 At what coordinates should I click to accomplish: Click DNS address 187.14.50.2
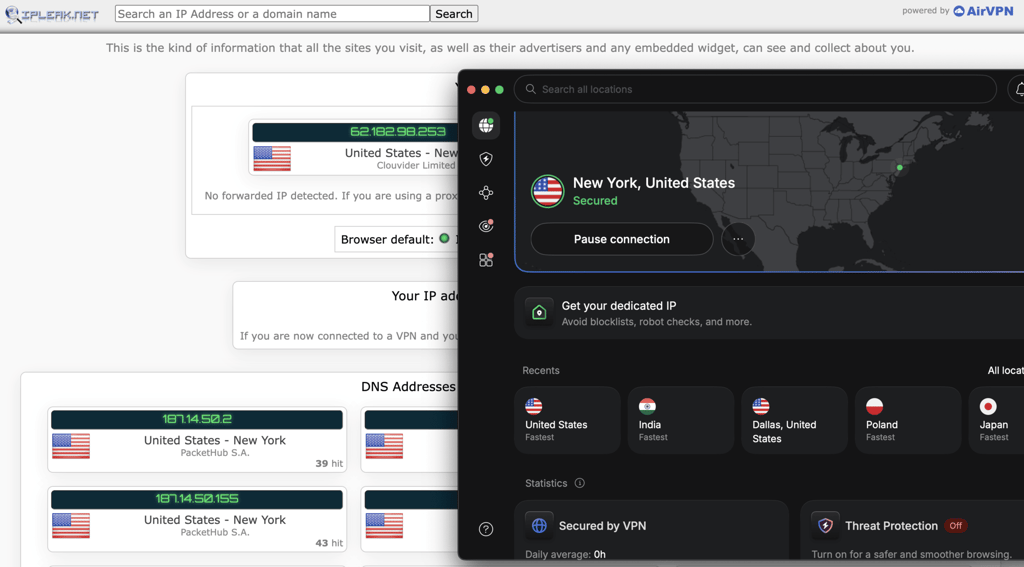point(197,419)
